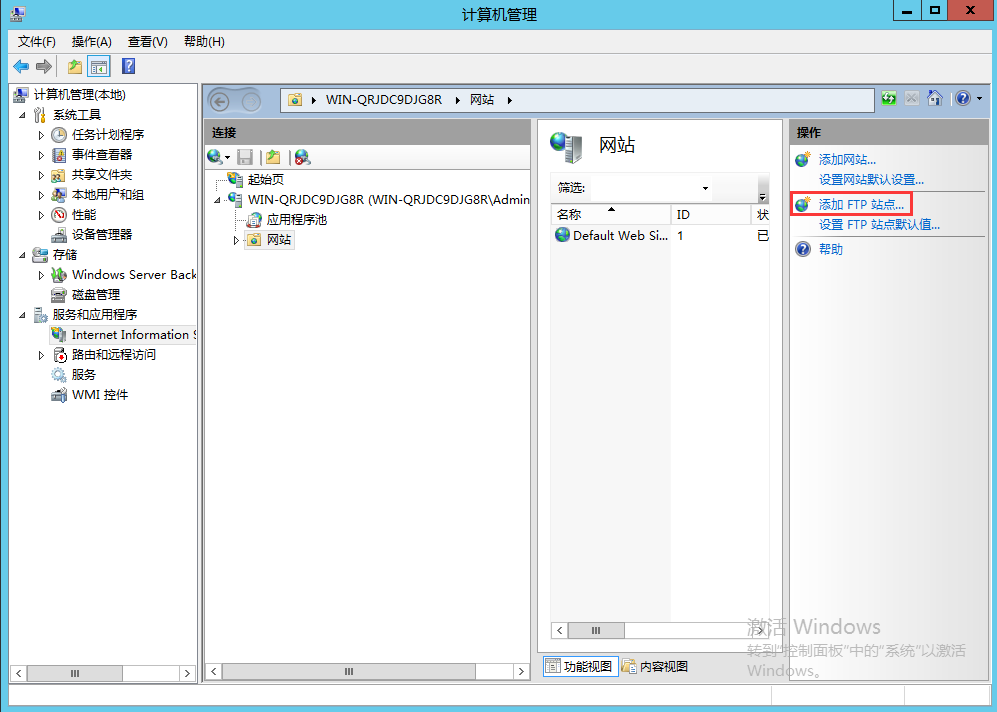Click the connect globe icon in Connections toolbar
The width and height of the screenshot is (997, 712).
[x=214, y=156]
